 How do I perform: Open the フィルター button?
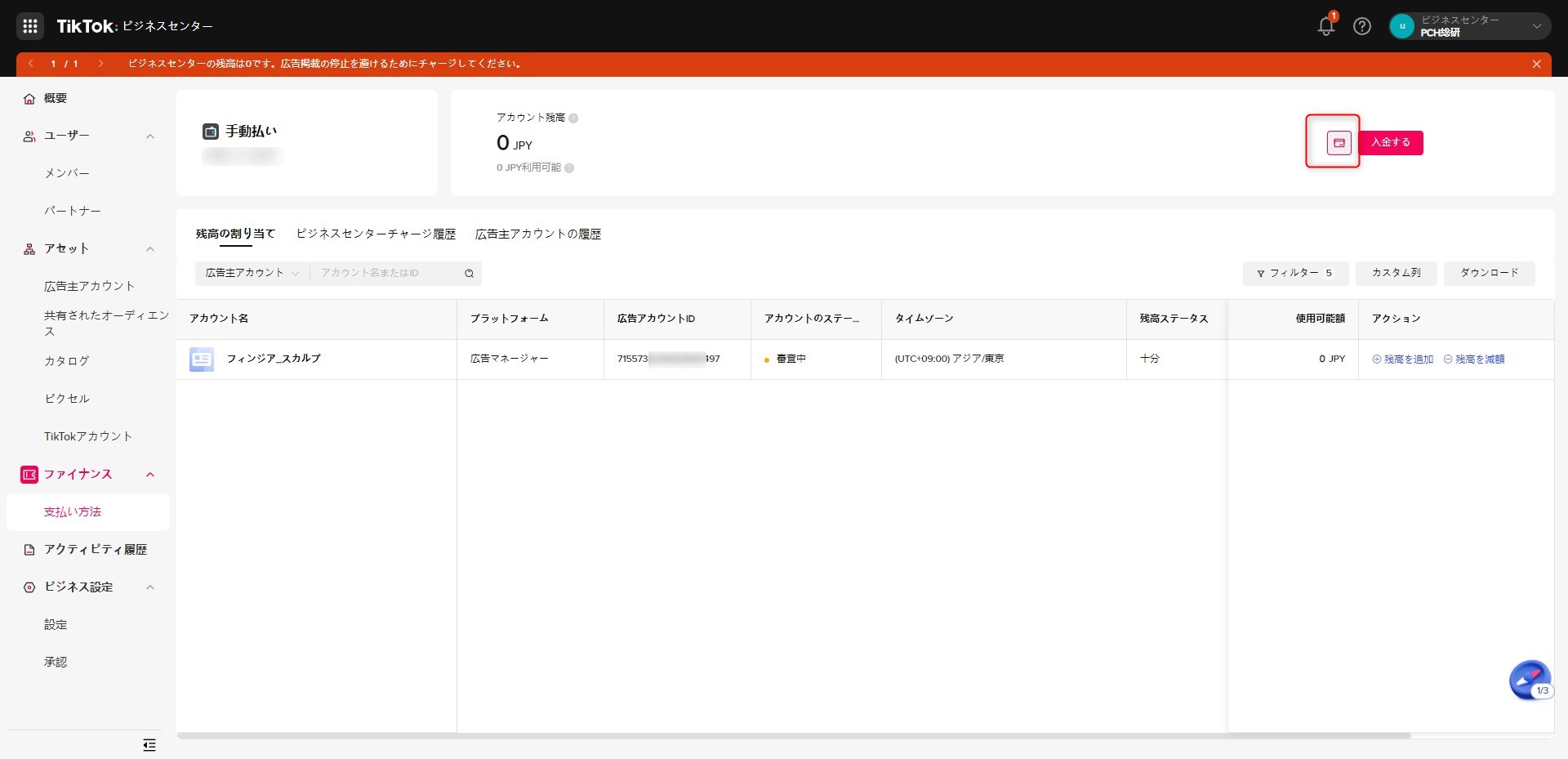click(x=1294, y=273)
